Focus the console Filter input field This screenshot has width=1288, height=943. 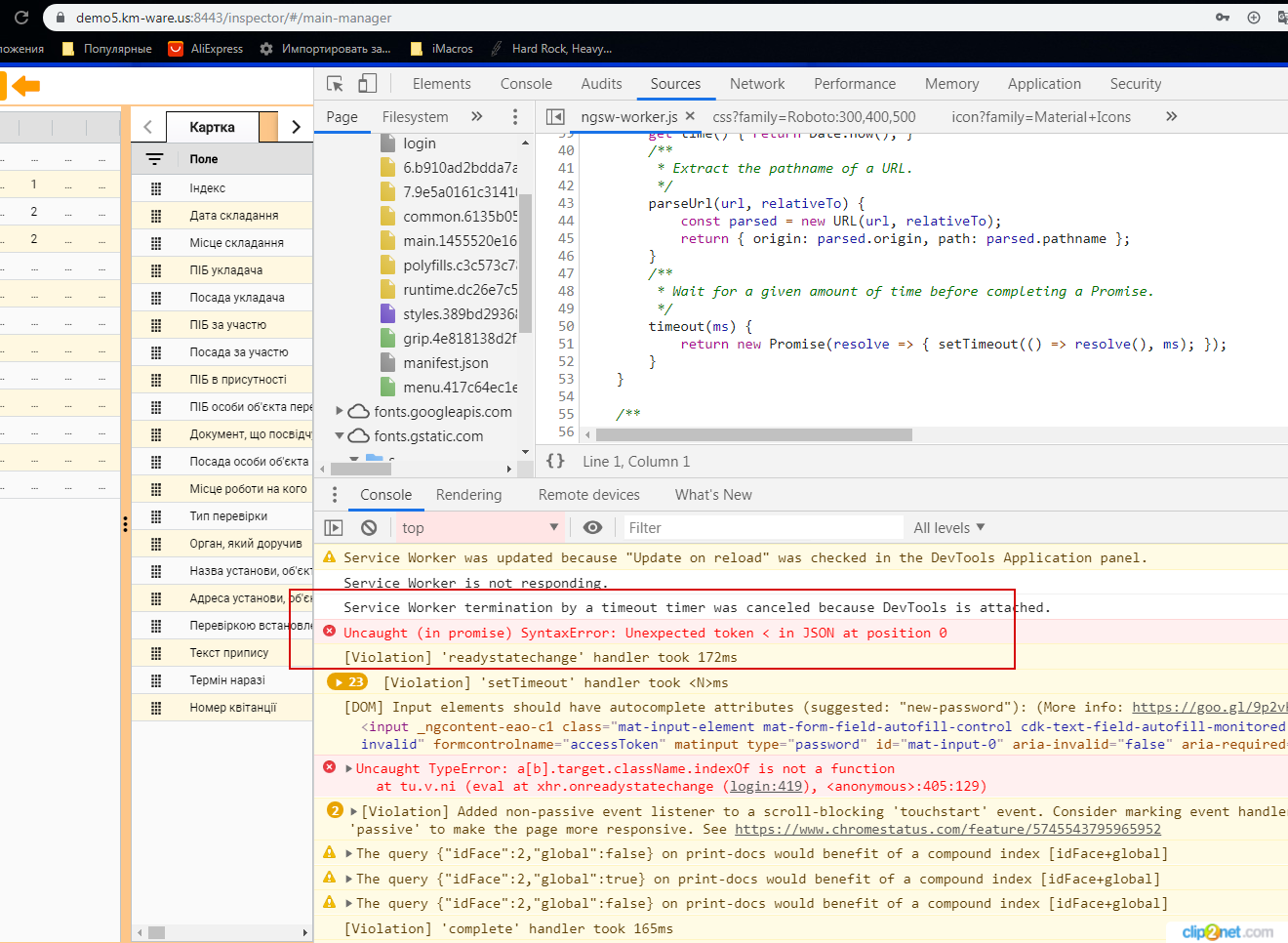click(x=763, y=527)
